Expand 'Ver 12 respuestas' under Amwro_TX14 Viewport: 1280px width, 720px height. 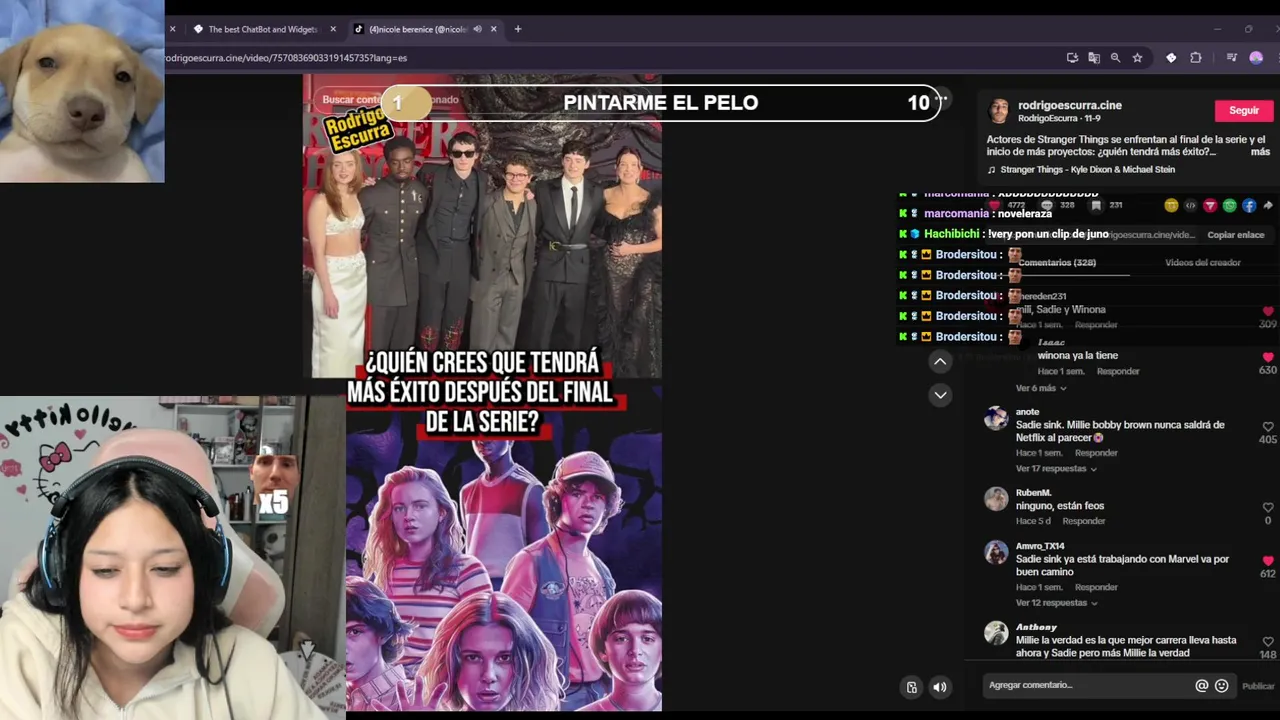tap(1056, 603)
